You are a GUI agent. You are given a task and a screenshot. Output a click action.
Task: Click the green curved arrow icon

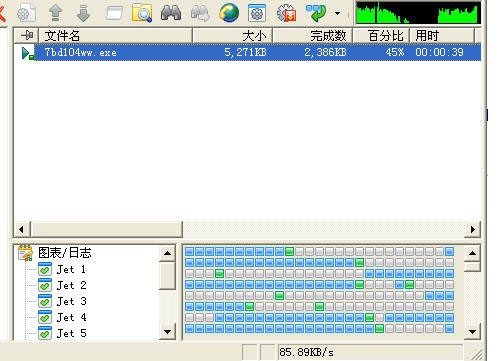[316, 13]
